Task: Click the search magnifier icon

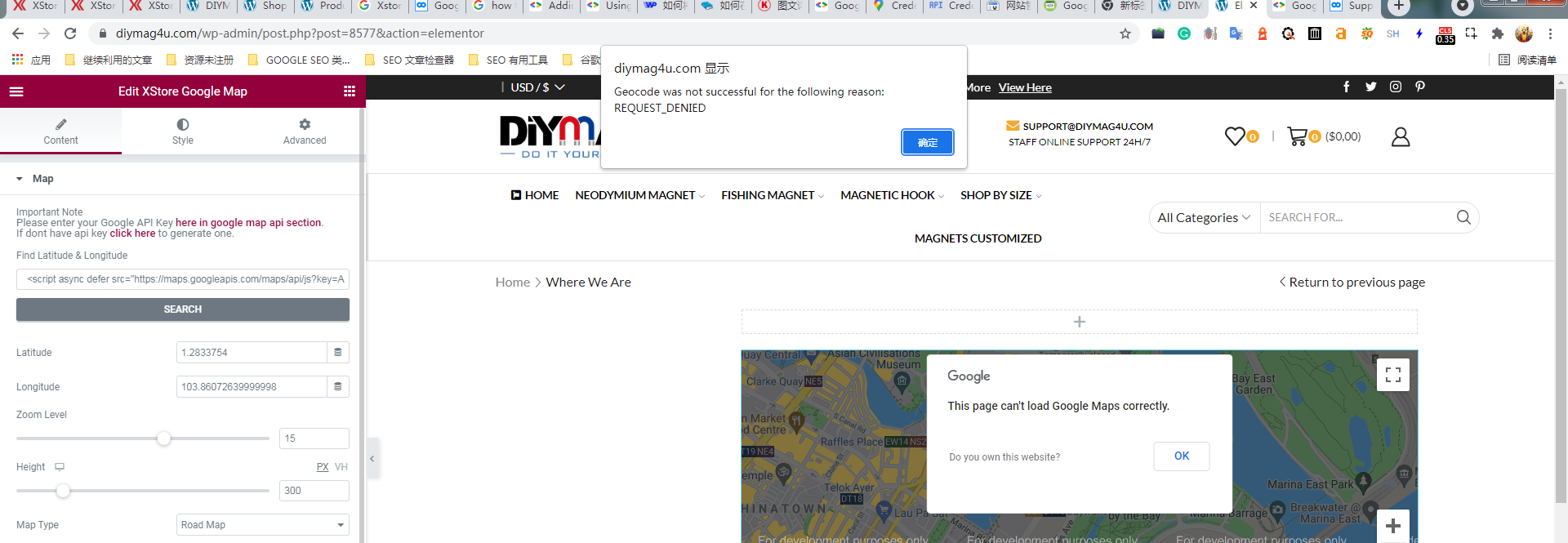Action: [1463, 217]
